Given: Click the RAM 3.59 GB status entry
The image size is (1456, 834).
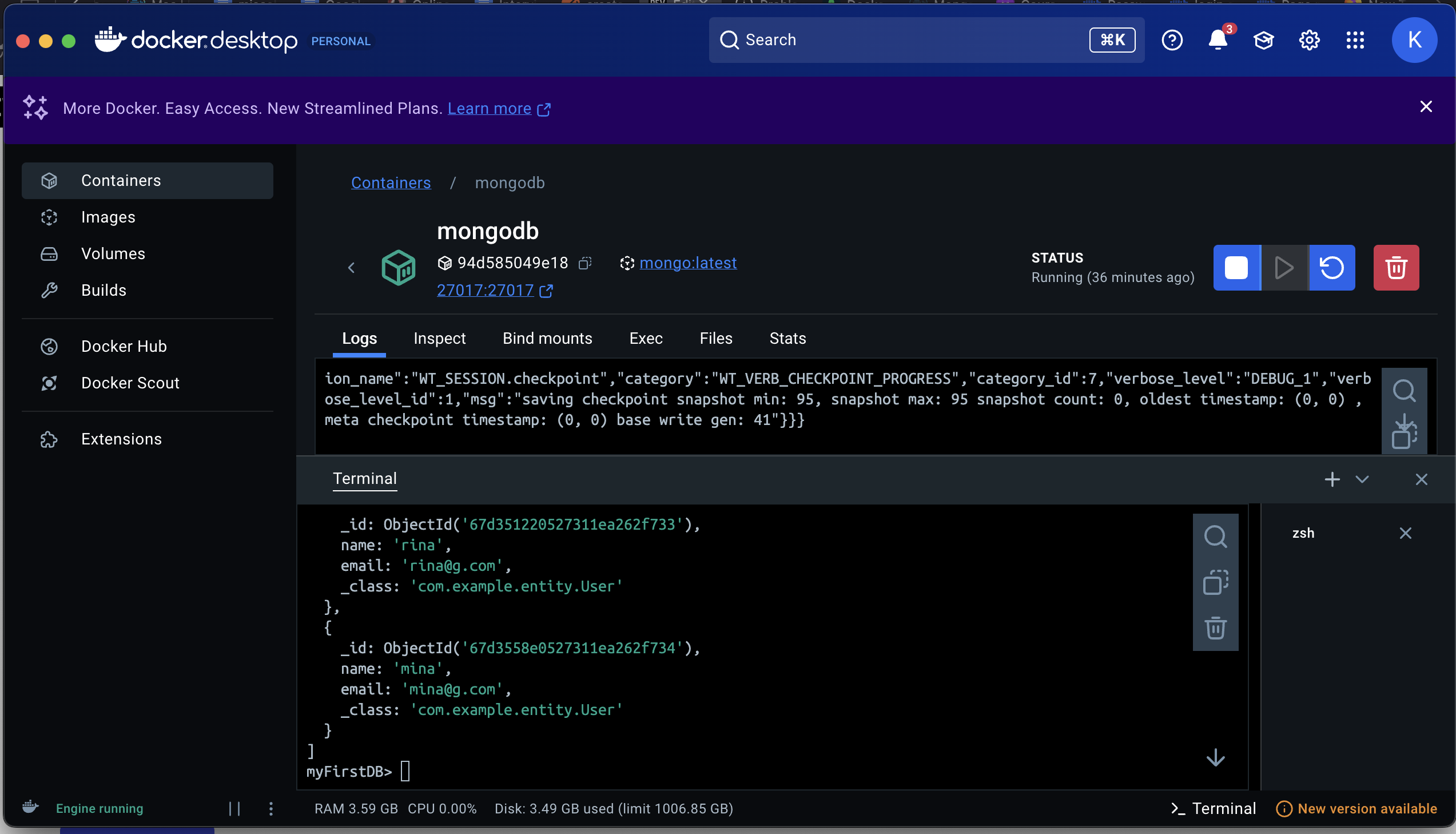Looking at the screenshot, I should pyautogui.click(x=356, y=808).
